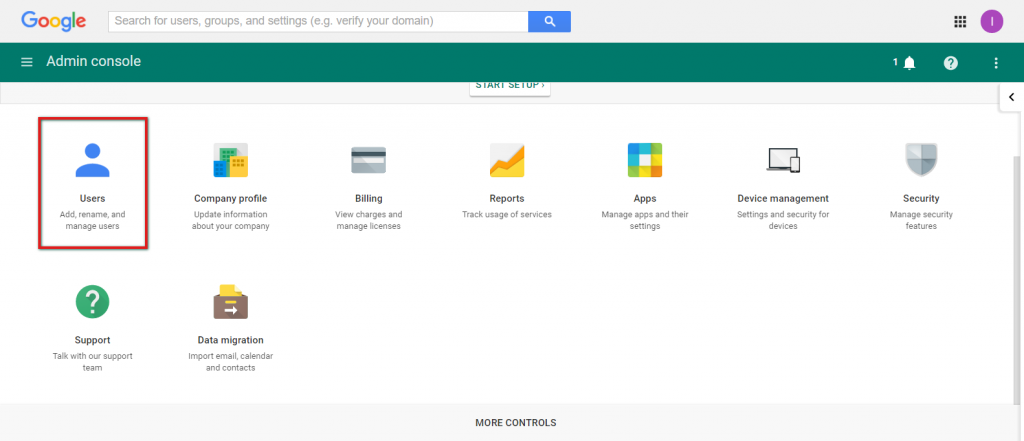
Task: Click the Google logo
Action: coord(54,21)
